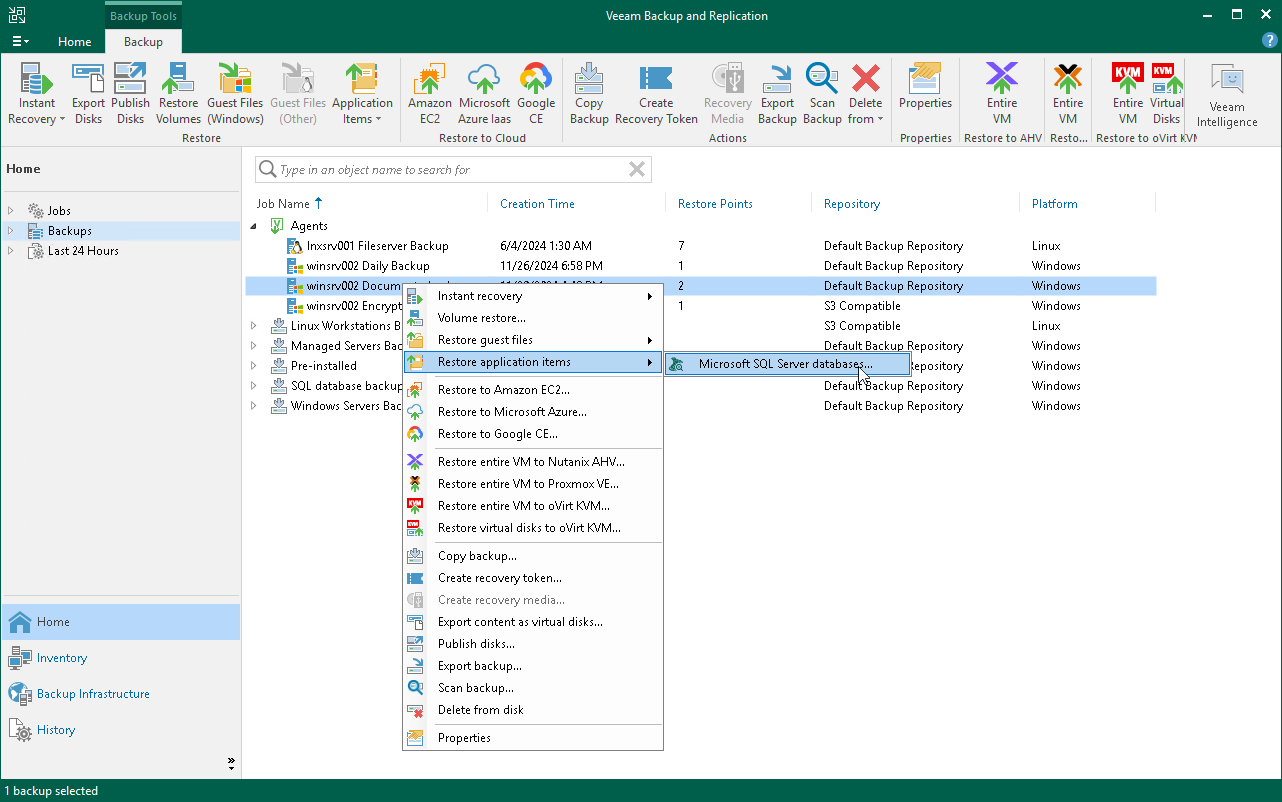
Task: Switch to the Home ribbon tab
Action: pos(74,42)
